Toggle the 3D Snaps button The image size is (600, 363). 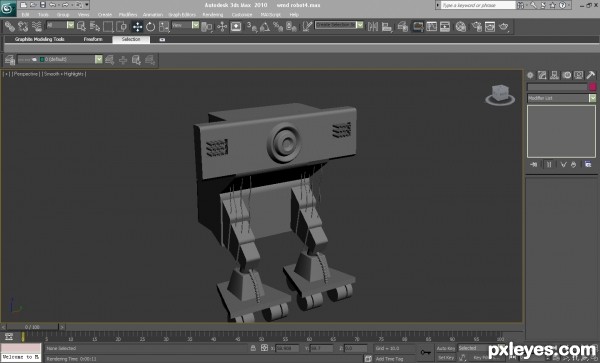pyautogui.click(x=251, y=26)
